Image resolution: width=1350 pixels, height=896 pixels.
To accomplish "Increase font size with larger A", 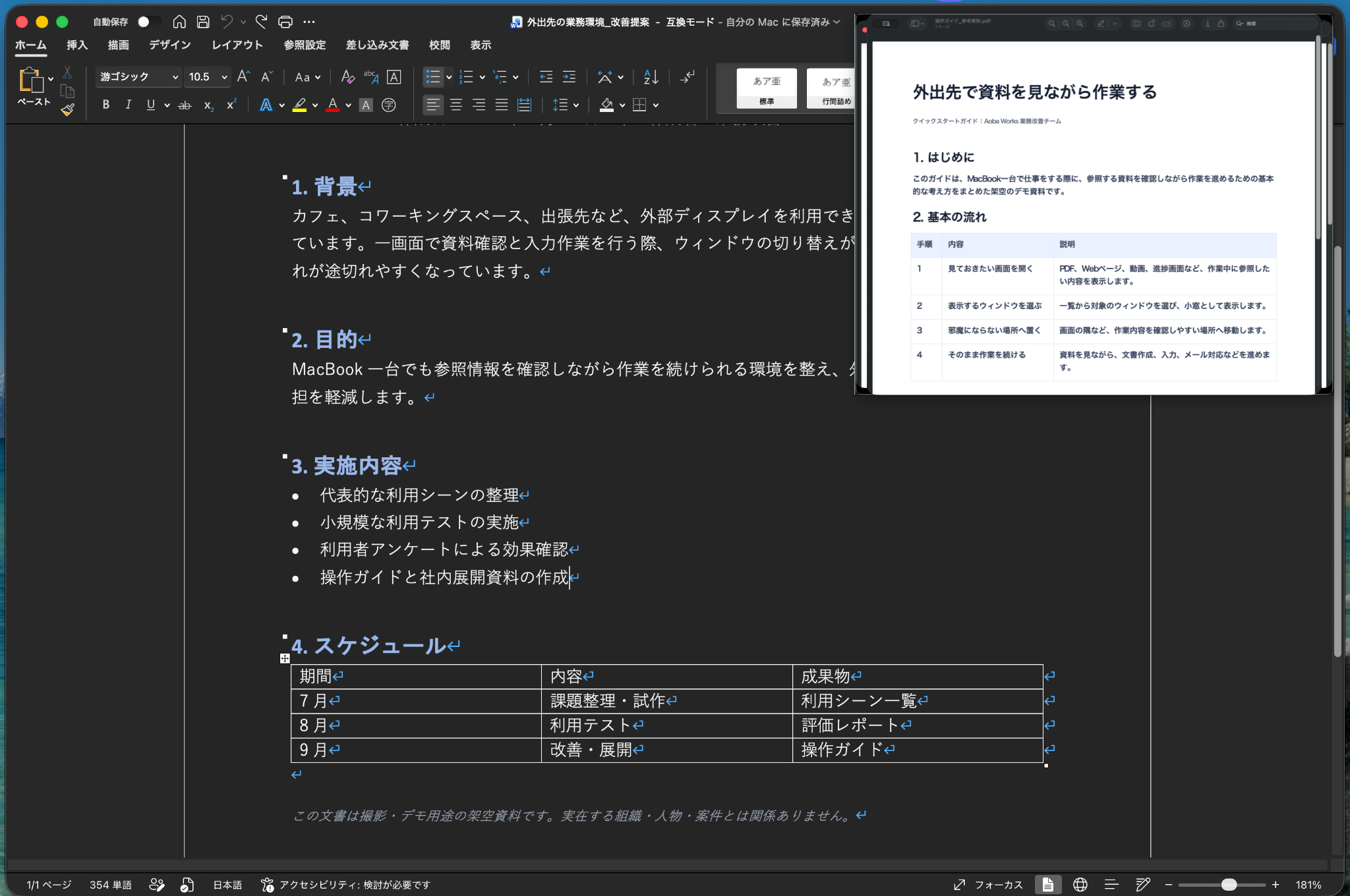I will click(x=243, y=76).
